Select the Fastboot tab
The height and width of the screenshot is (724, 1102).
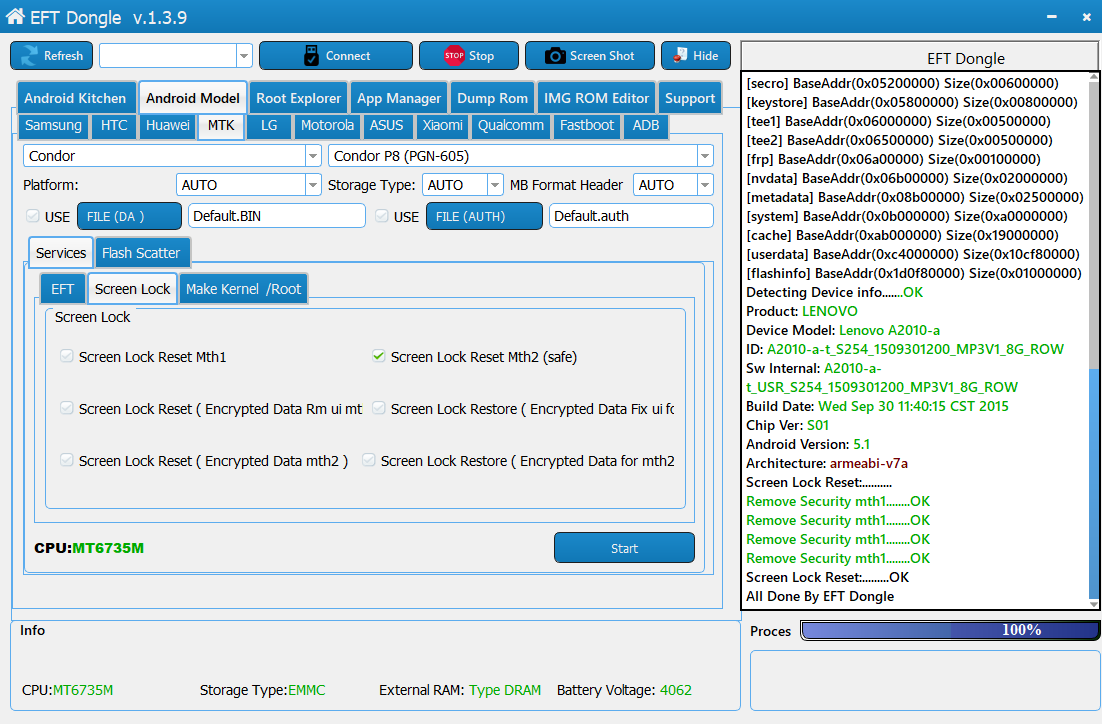pos(587,126)
